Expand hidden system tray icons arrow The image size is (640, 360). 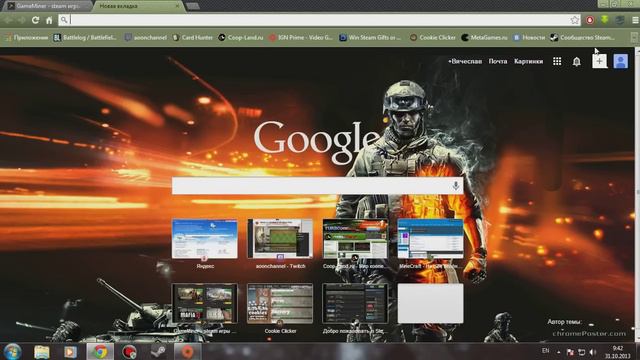click(x=558, y=352)
